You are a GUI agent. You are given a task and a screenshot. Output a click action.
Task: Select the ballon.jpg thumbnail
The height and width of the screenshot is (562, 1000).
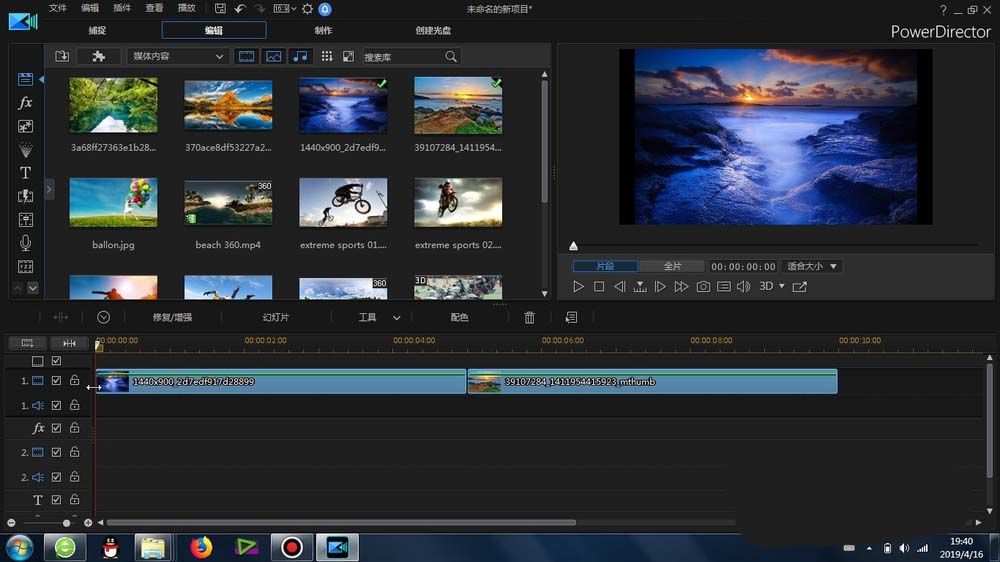(x=113, y=203)
